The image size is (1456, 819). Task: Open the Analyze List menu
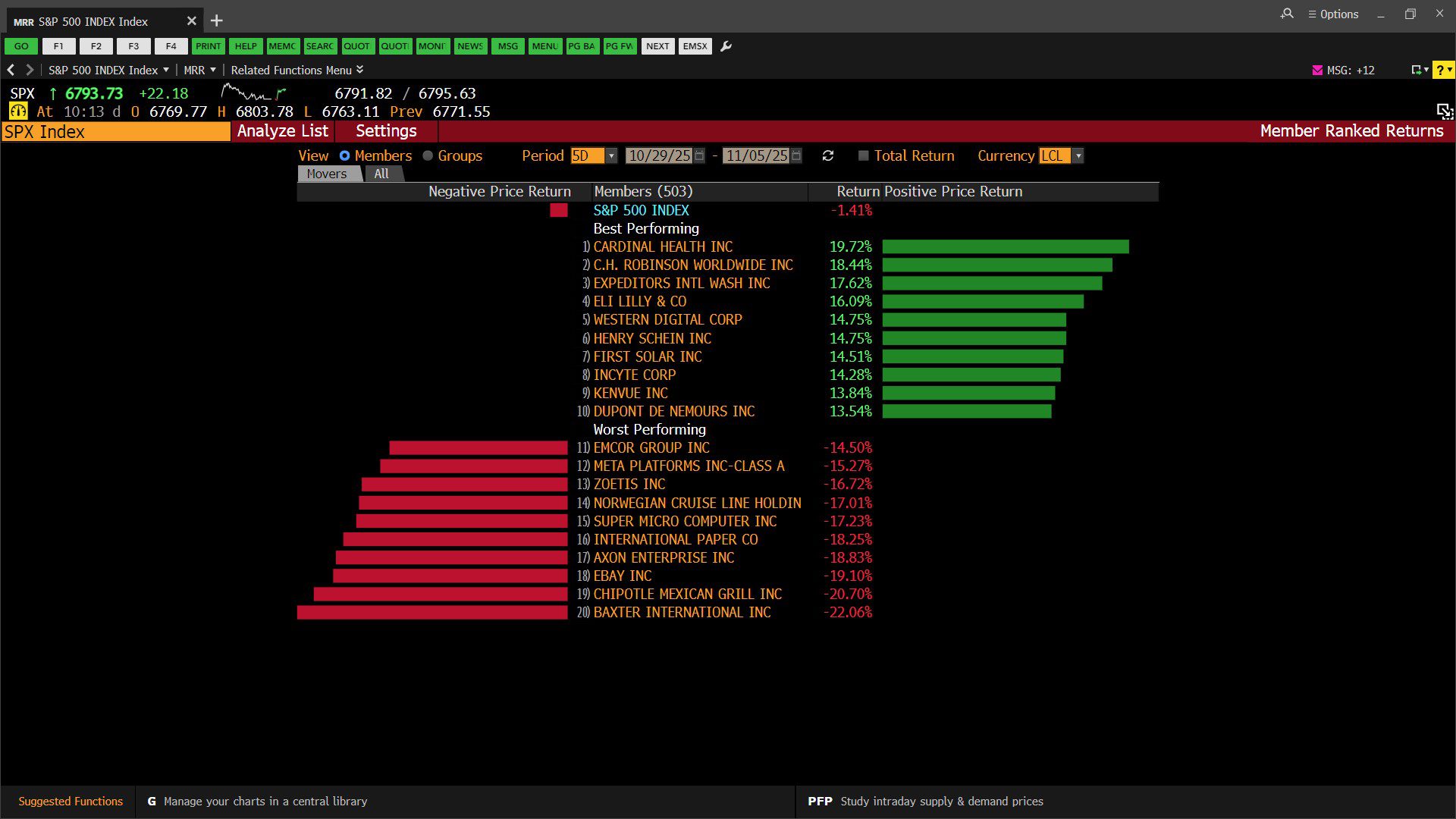click(282, 131)
